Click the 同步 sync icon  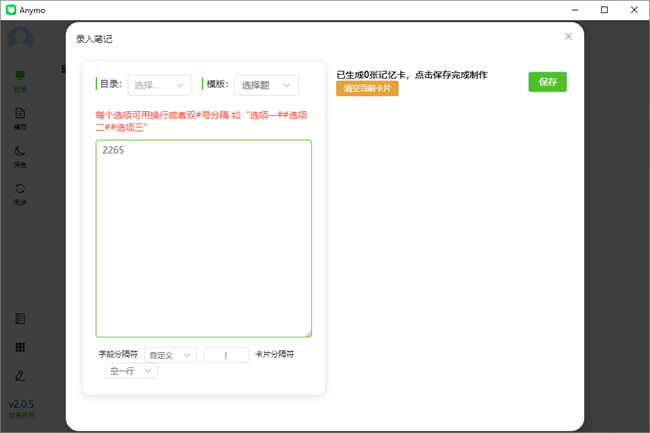20,193
